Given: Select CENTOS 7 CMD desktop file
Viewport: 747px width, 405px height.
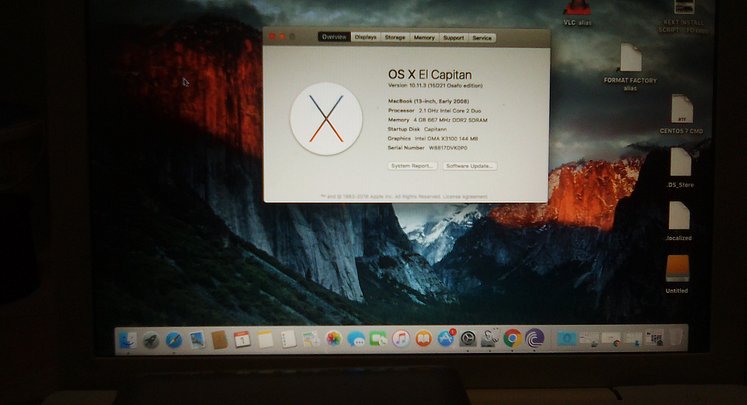Looking at the screenshot, I should 681,114.
